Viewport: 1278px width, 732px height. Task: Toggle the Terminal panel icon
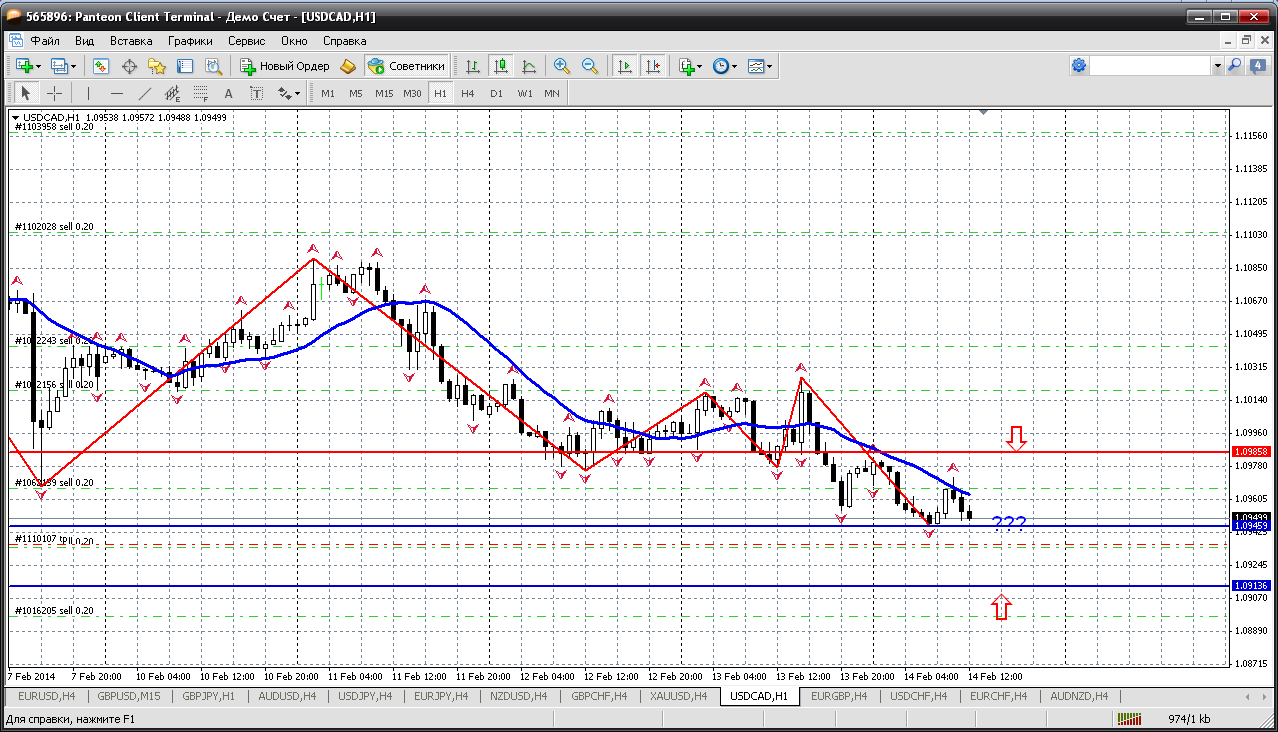(x=185, y=66)
